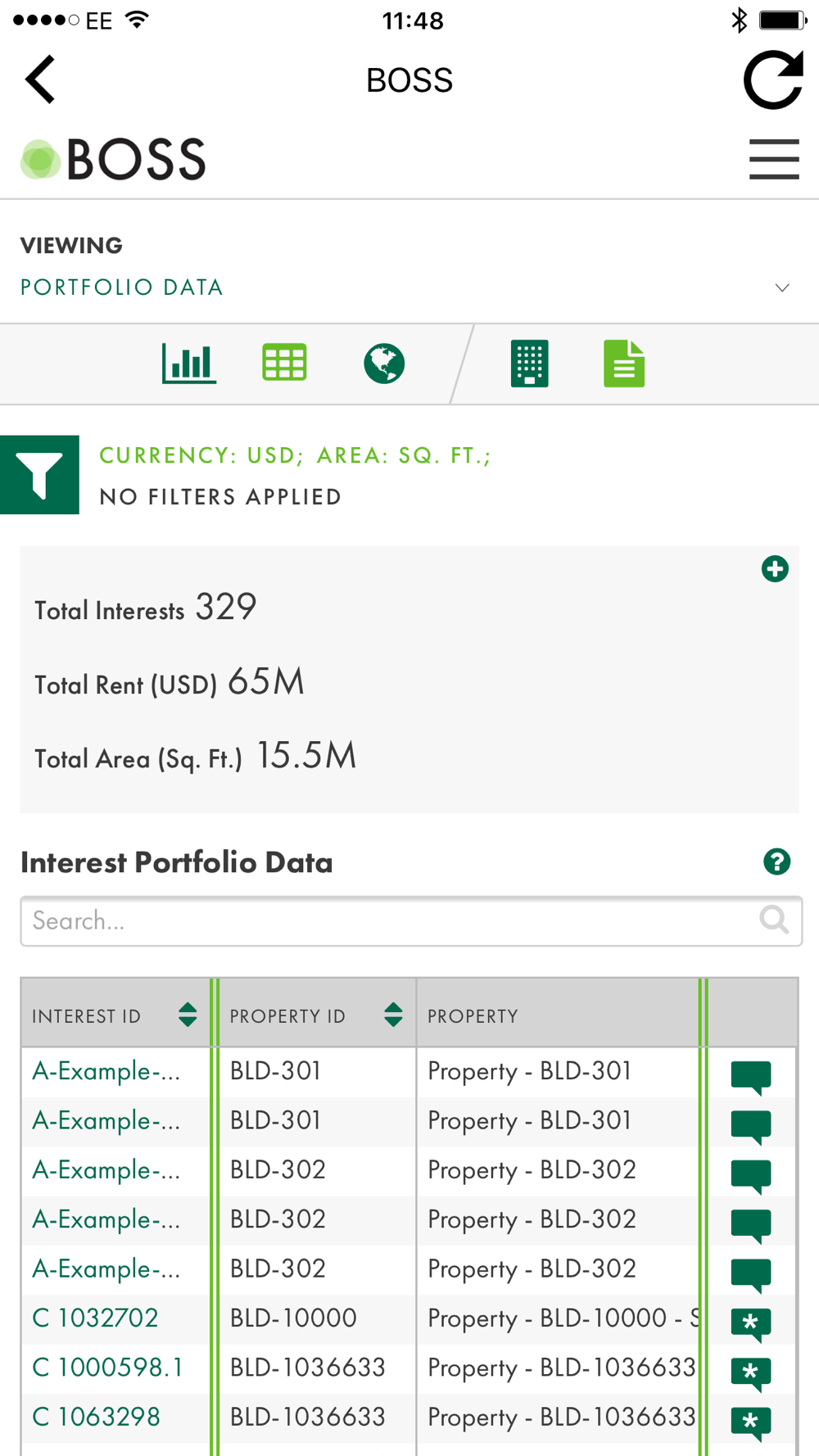Click the search magnifier icon
Viewport: 819px width, 1456px height.
tap(774, 920)
